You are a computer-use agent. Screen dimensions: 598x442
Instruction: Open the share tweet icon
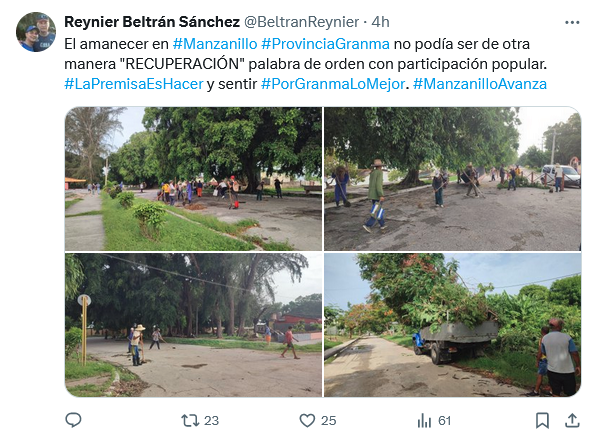pos(572,420)
